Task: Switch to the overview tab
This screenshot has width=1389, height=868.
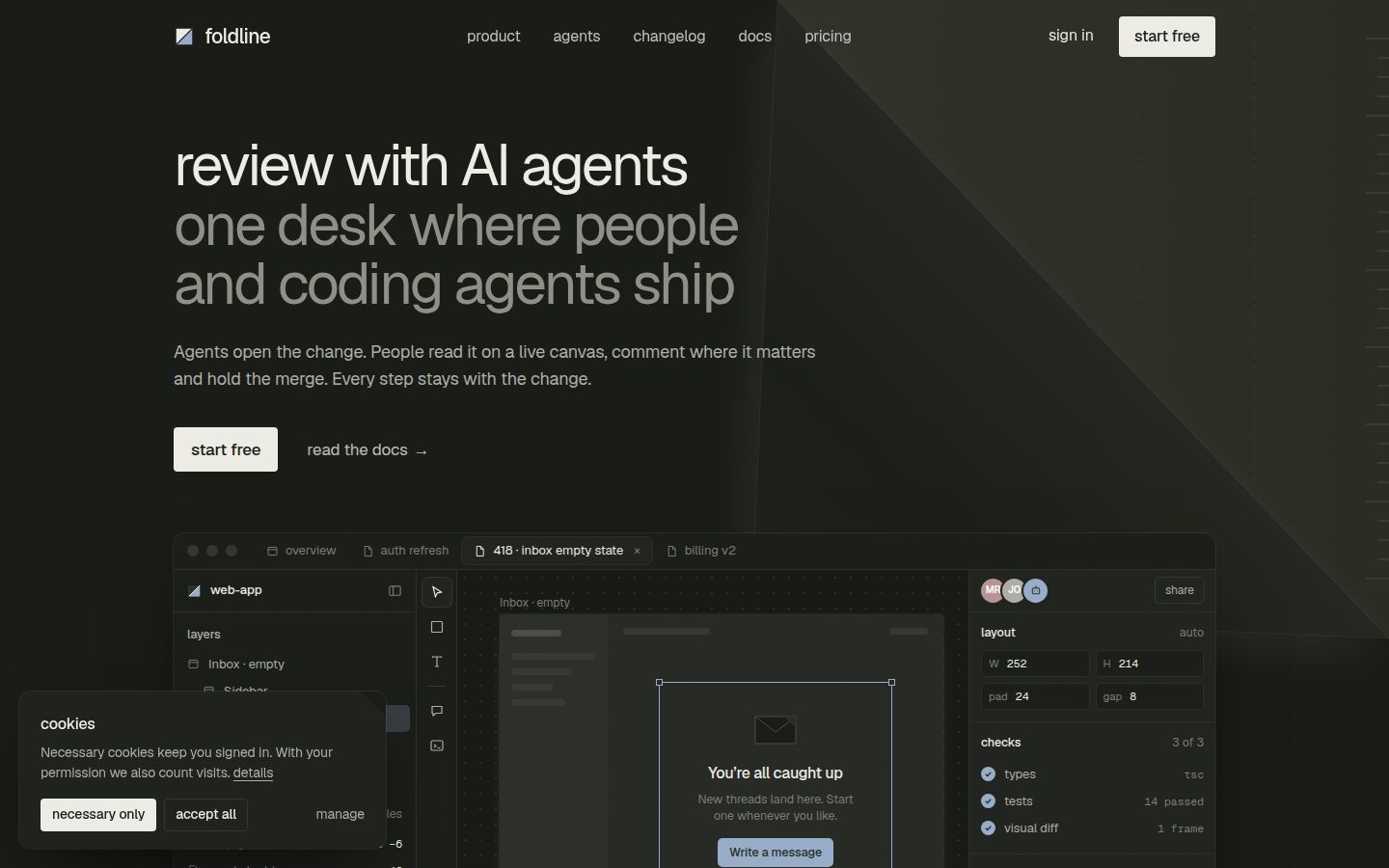Action: click(301, 551)
